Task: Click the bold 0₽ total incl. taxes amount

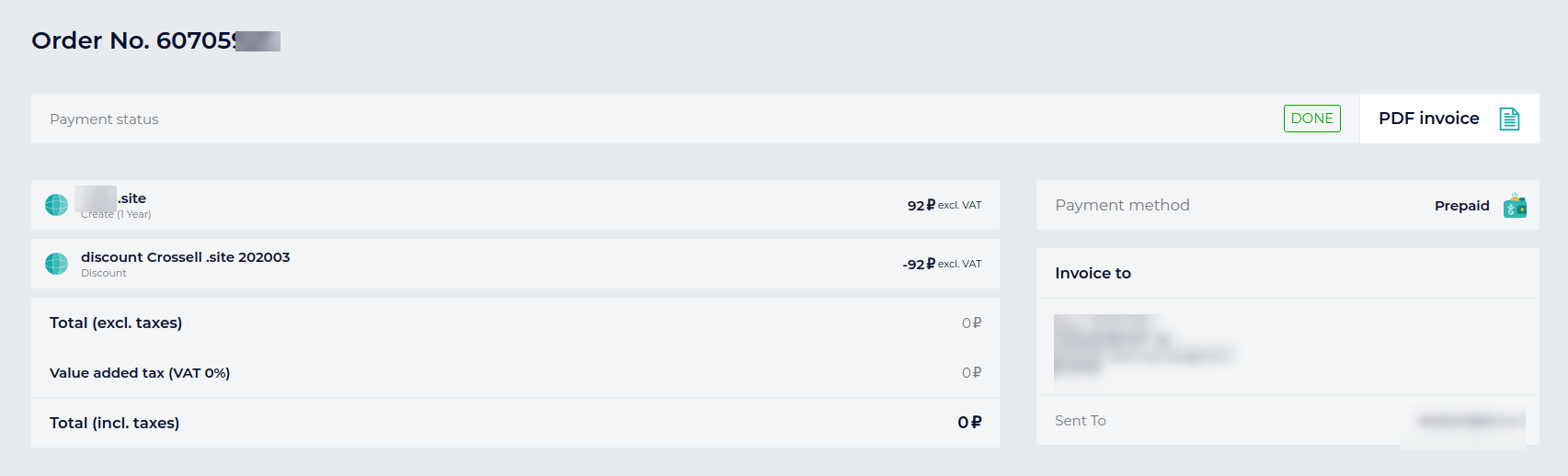Action: coord(969,423)
